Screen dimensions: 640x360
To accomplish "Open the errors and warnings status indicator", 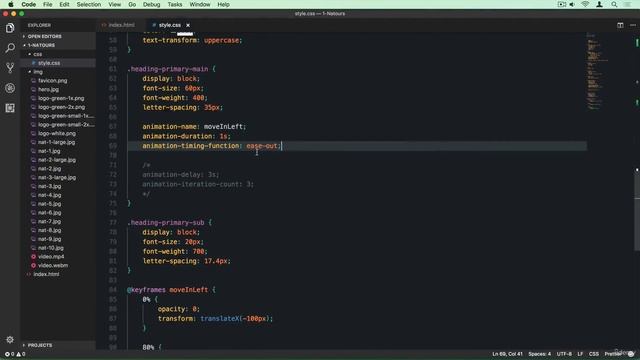I will [15, 354].
